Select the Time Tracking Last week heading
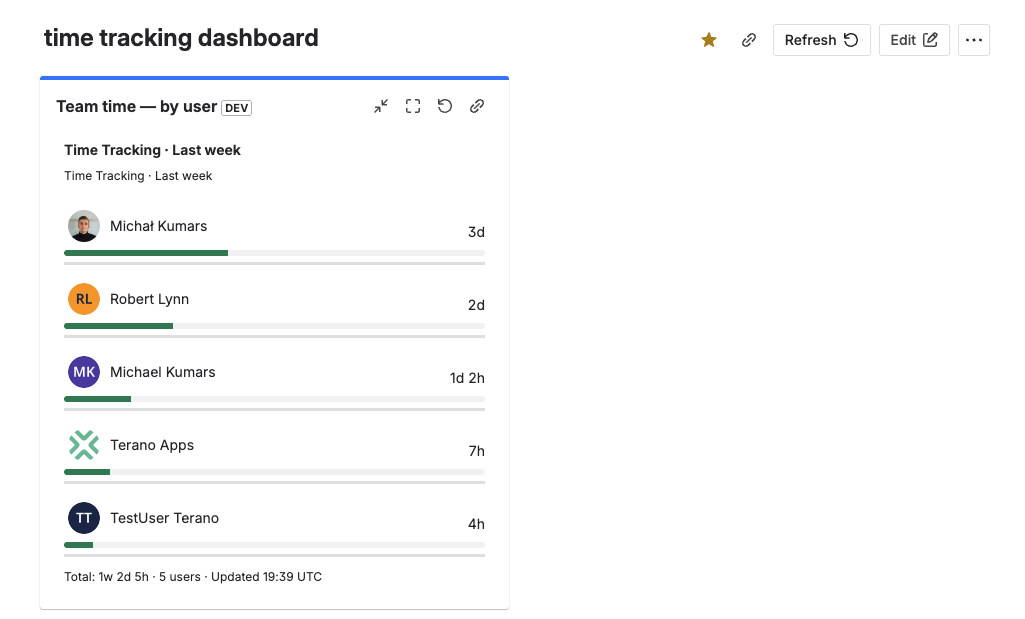Image resolution: width=1025 pixels, height=619 pixels. pos(152,150)
